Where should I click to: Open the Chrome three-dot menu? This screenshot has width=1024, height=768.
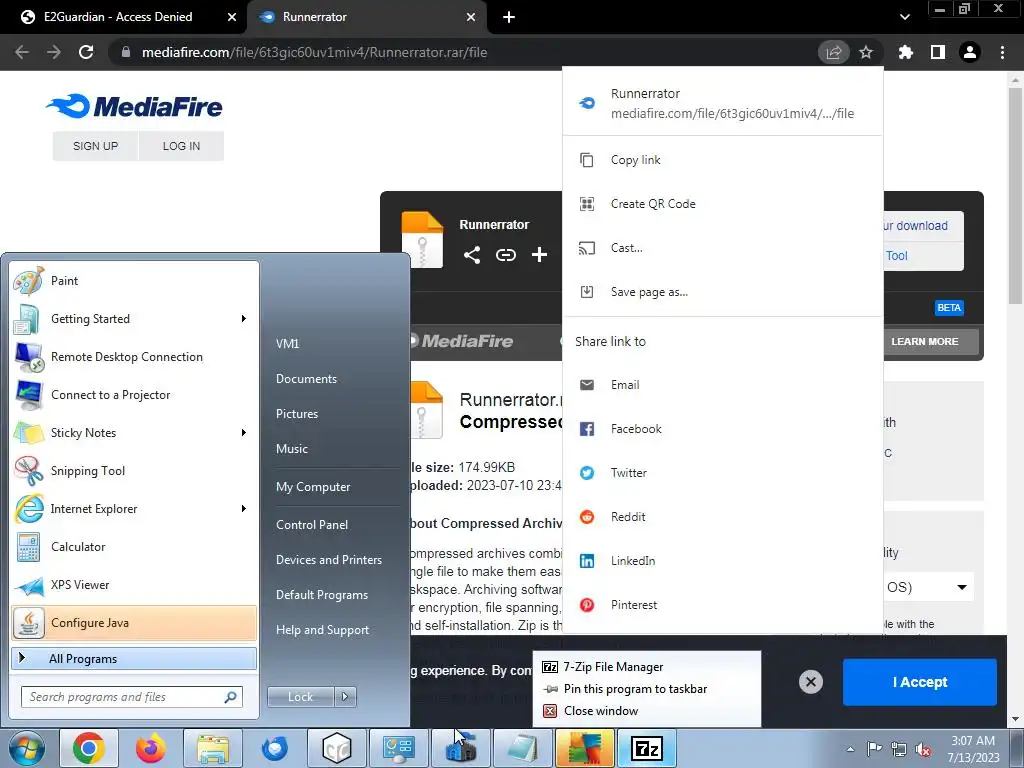click(x=1002, y=52)
